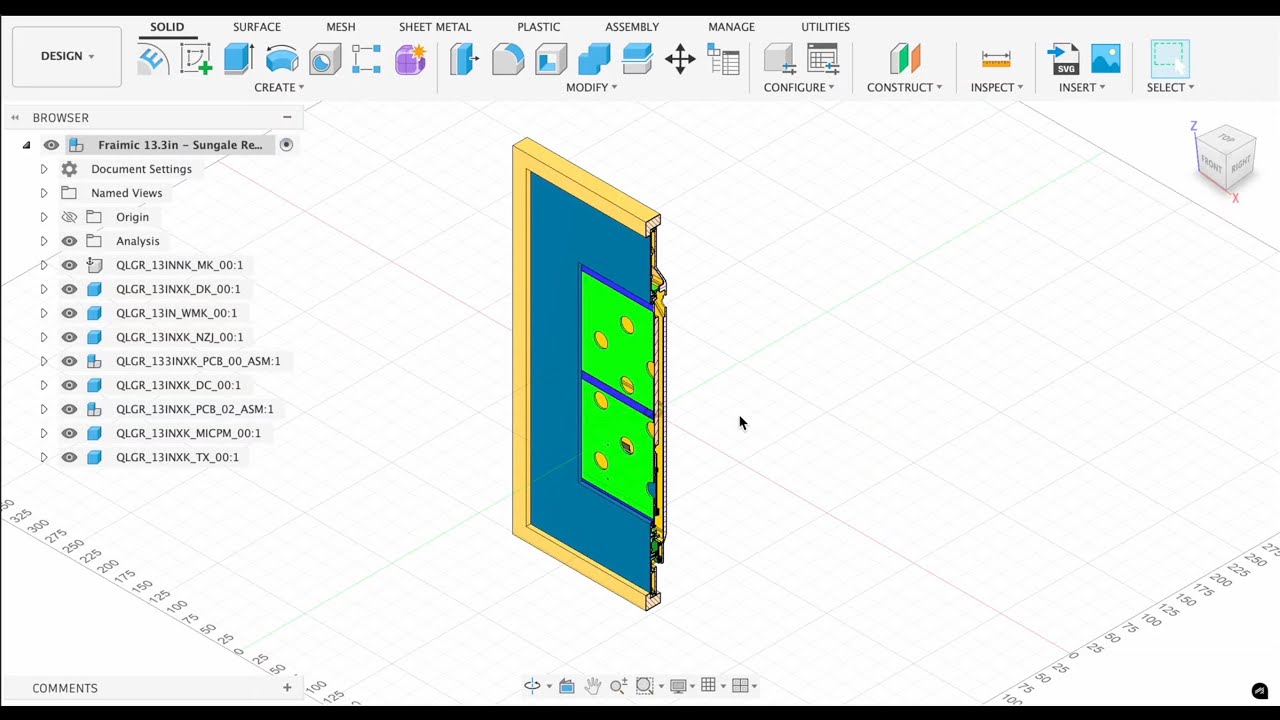Viewport: 1280px width, 720px height.
Task: Expand the Named Views folder
Action: click(44, 193)
